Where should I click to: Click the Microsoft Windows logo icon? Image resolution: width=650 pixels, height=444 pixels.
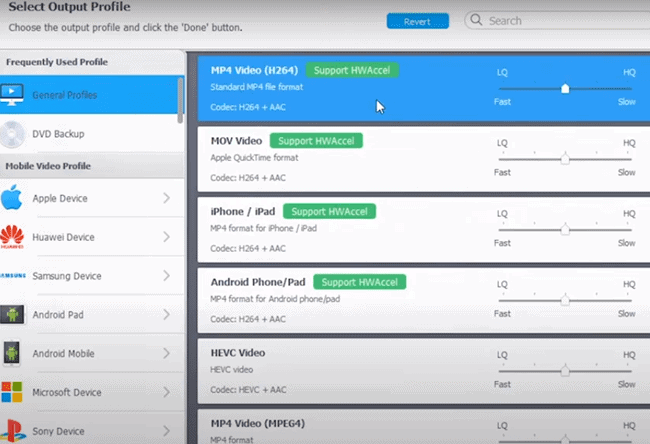[12, 392]
